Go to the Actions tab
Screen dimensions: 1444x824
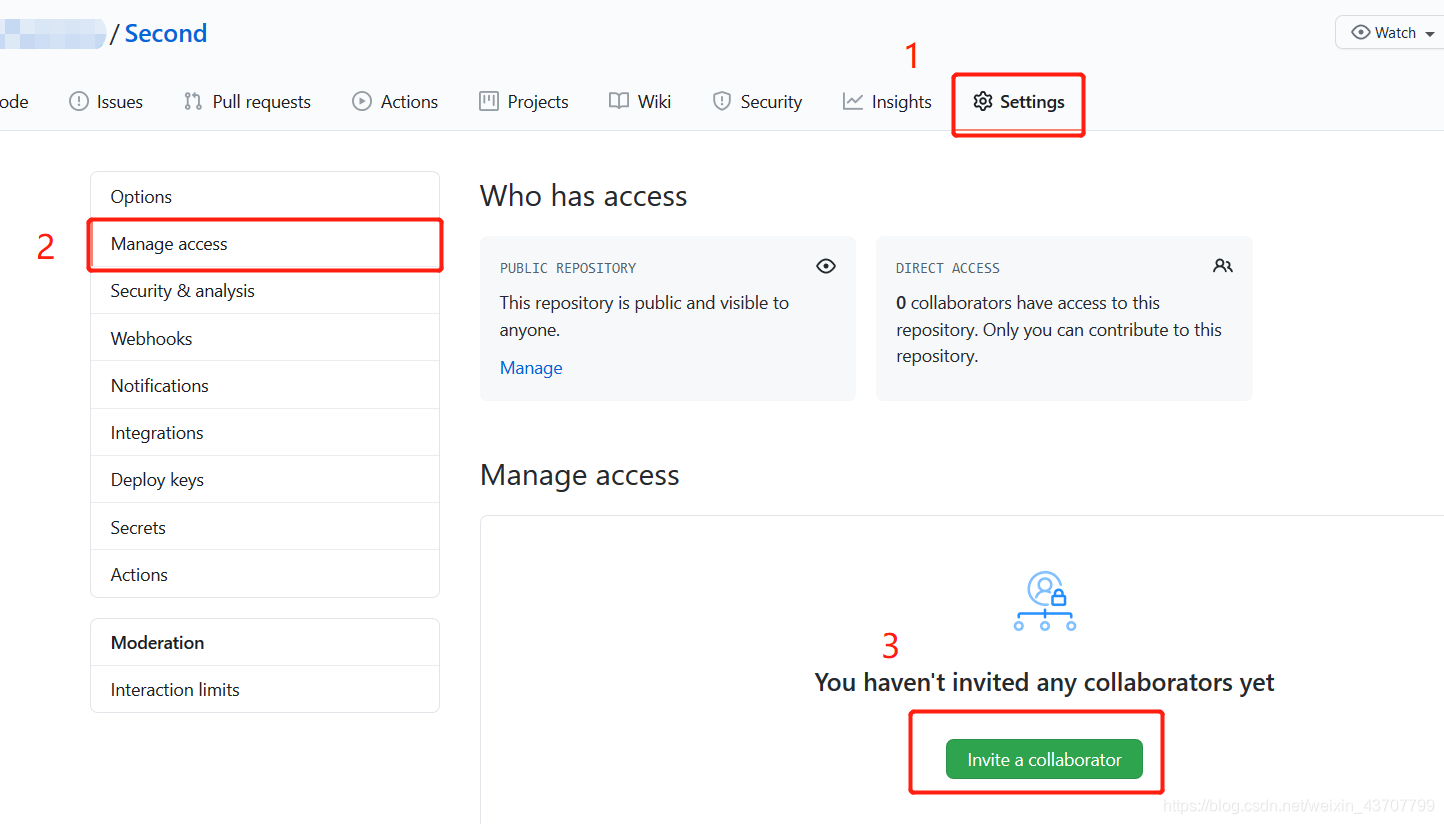(395, 101)
